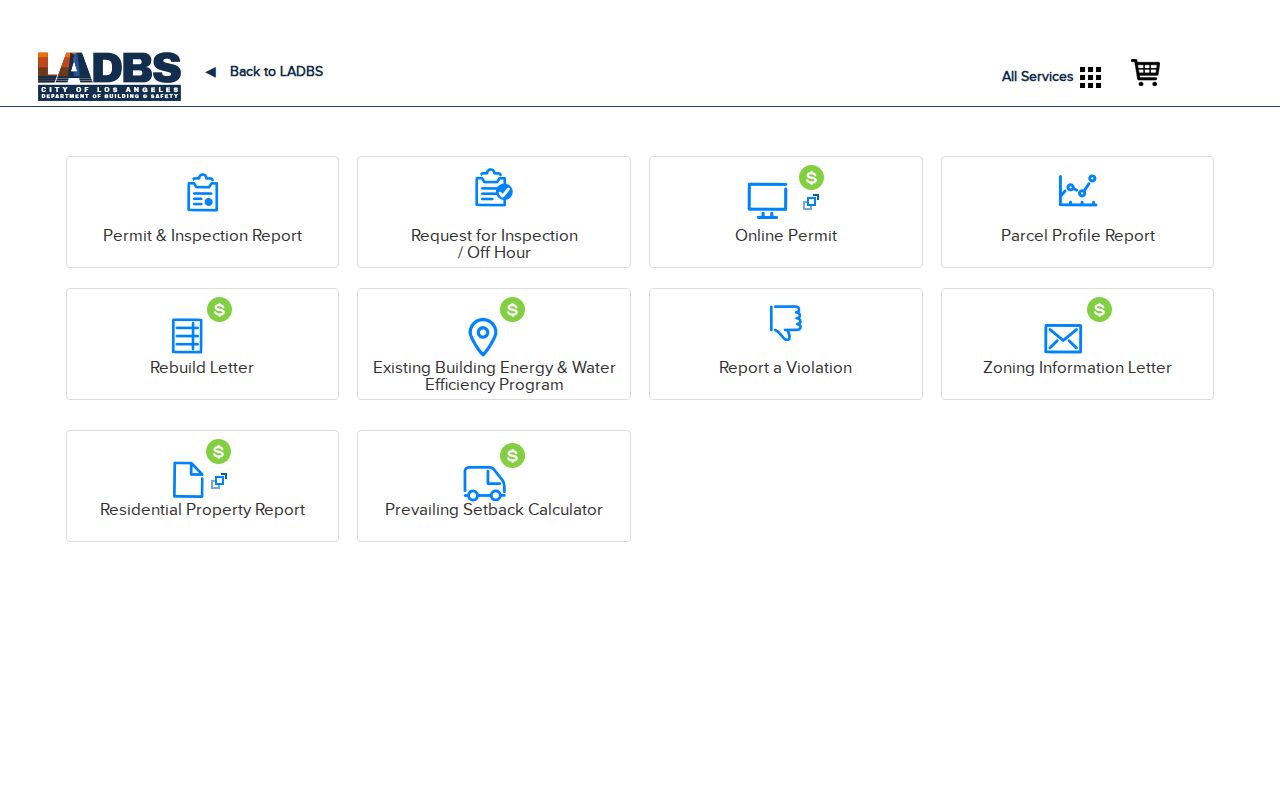This screenshot has width=1280, height=800.
Task: Open the shopping cart icon
Action: click(1145, 73)
